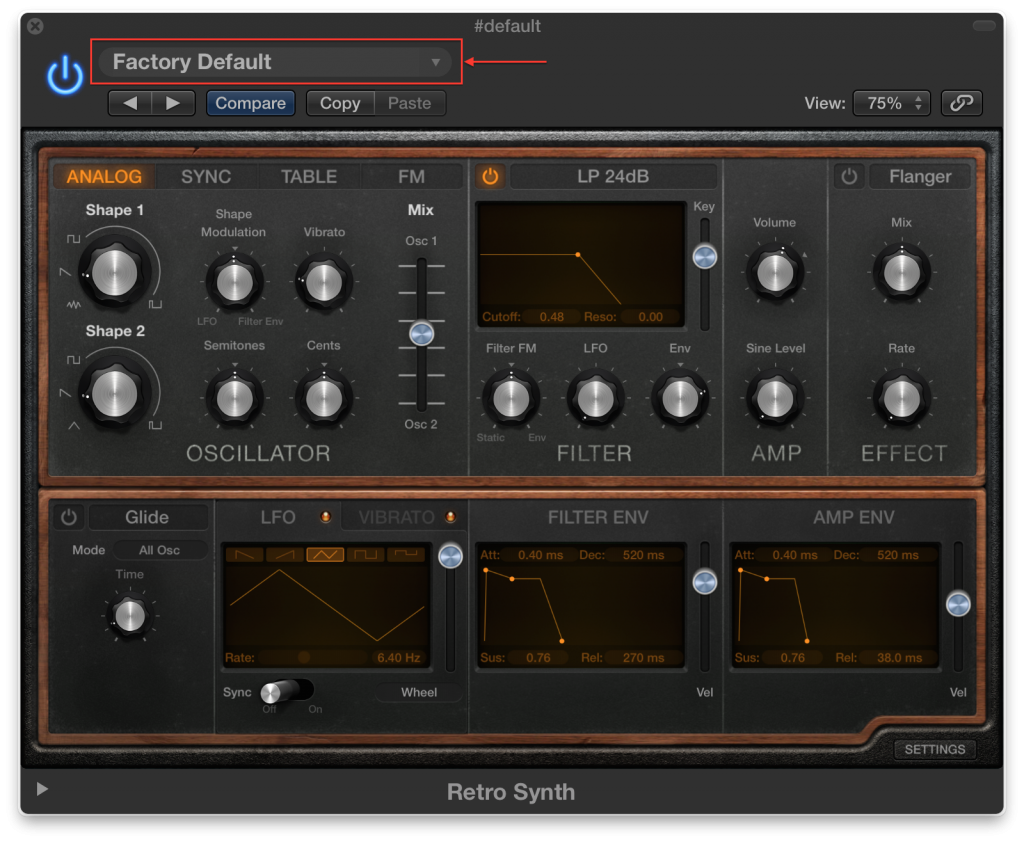
Task: Select the VIBRATO tab
Action: [x=397, y=517]
